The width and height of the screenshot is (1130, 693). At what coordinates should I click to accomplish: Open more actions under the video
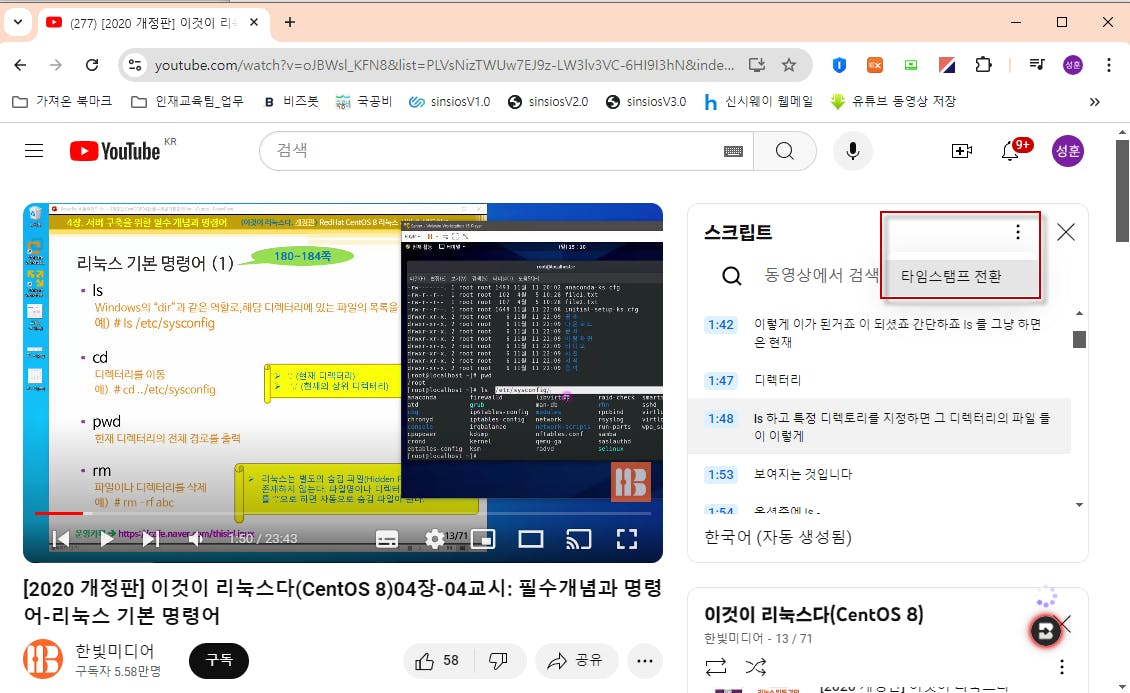[645, 661]
